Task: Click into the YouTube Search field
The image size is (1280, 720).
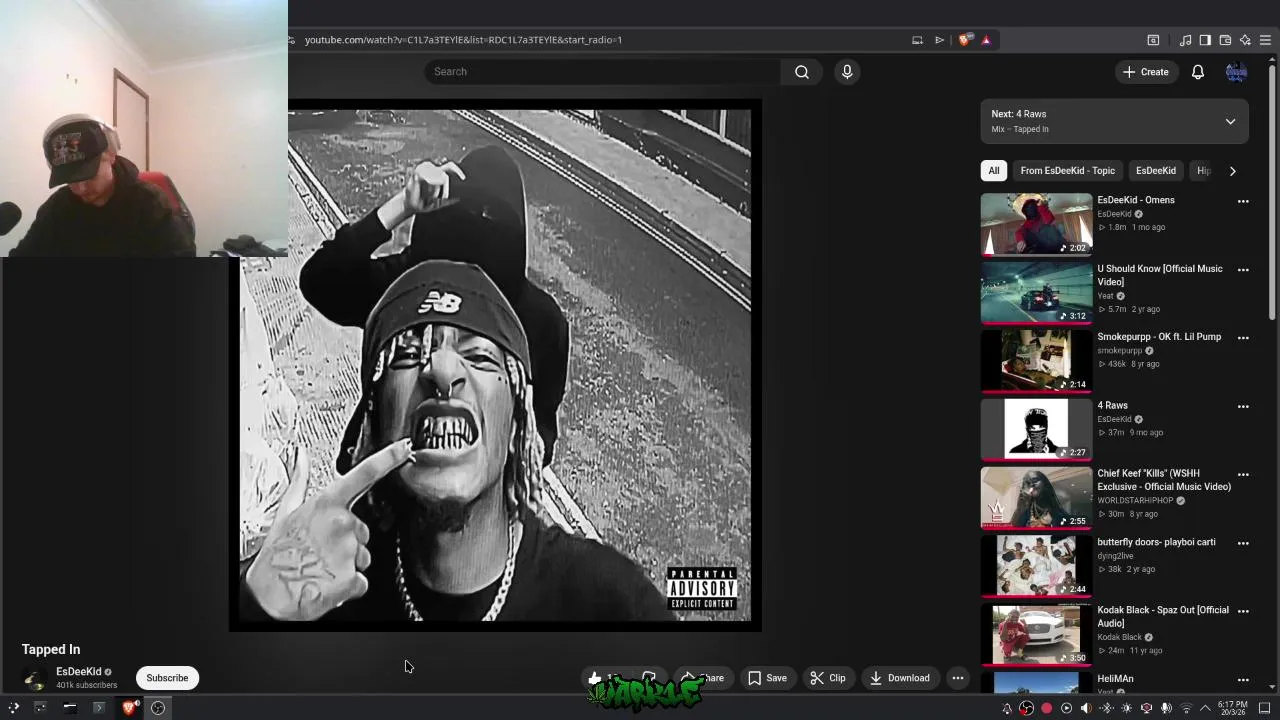Action: point(602,72)
